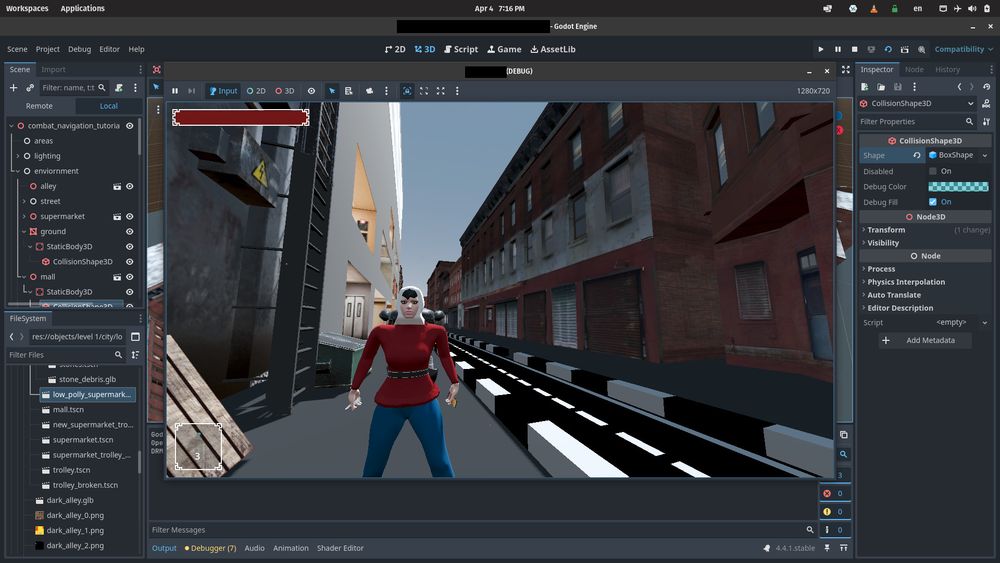Collapse the enviornment node

click(x=18, y=171)
